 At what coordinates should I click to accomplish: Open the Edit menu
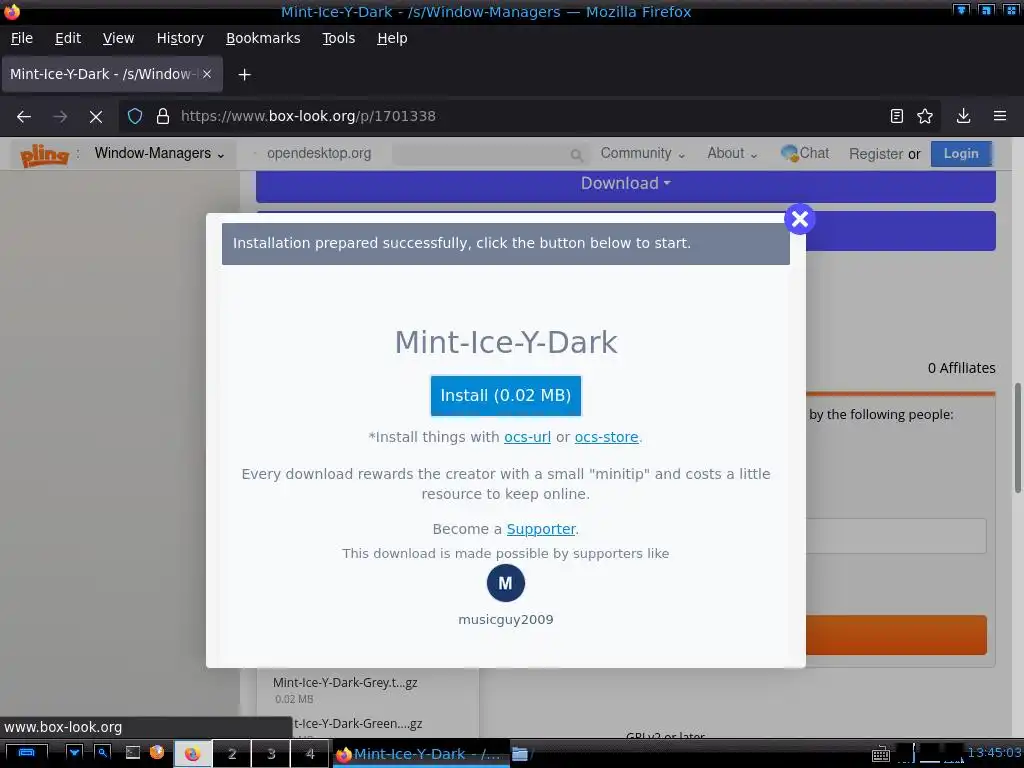68,39
